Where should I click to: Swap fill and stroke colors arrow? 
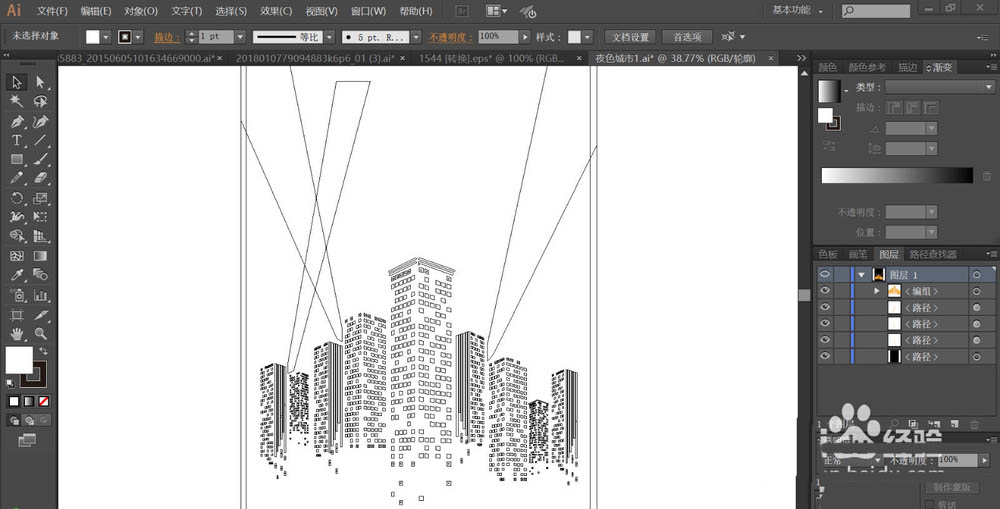(43, 351)
